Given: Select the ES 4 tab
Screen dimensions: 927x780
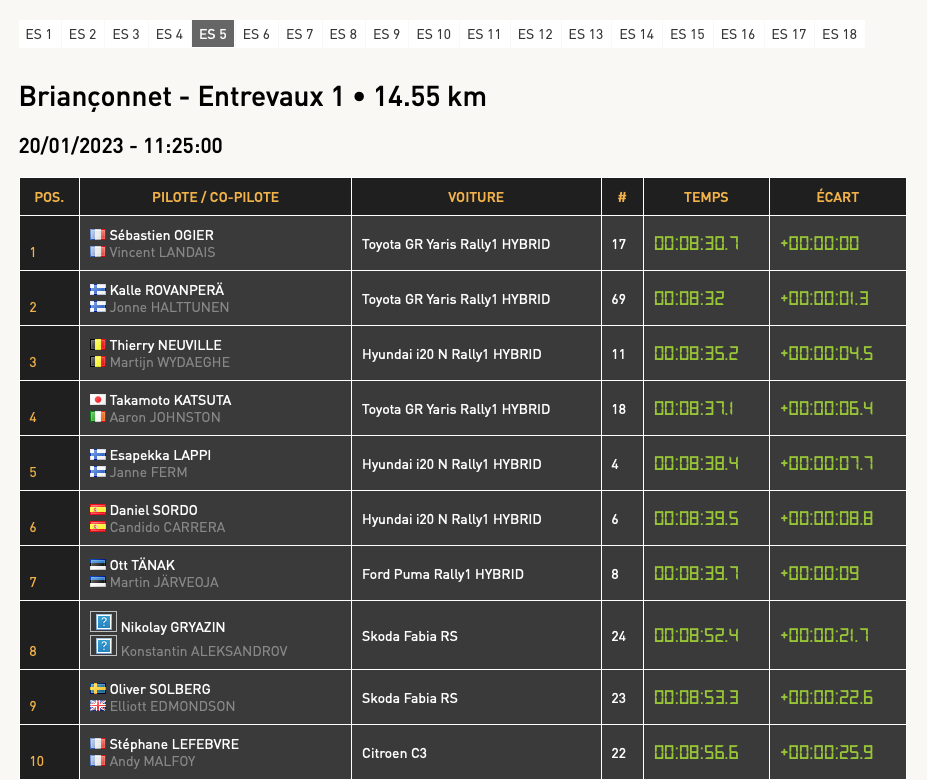Looking at the screenshot, I should pos(169,34).
